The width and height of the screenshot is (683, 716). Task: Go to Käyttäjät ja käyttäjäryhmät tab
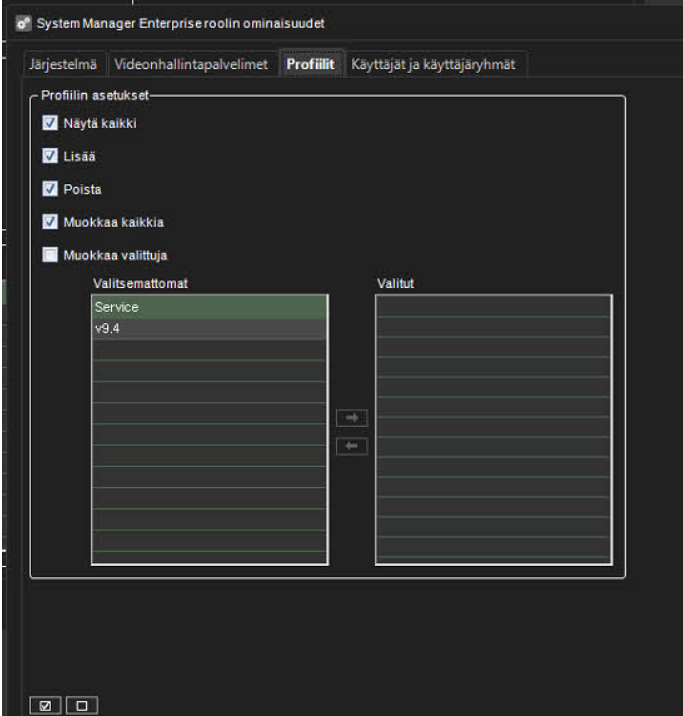[431, 64]
